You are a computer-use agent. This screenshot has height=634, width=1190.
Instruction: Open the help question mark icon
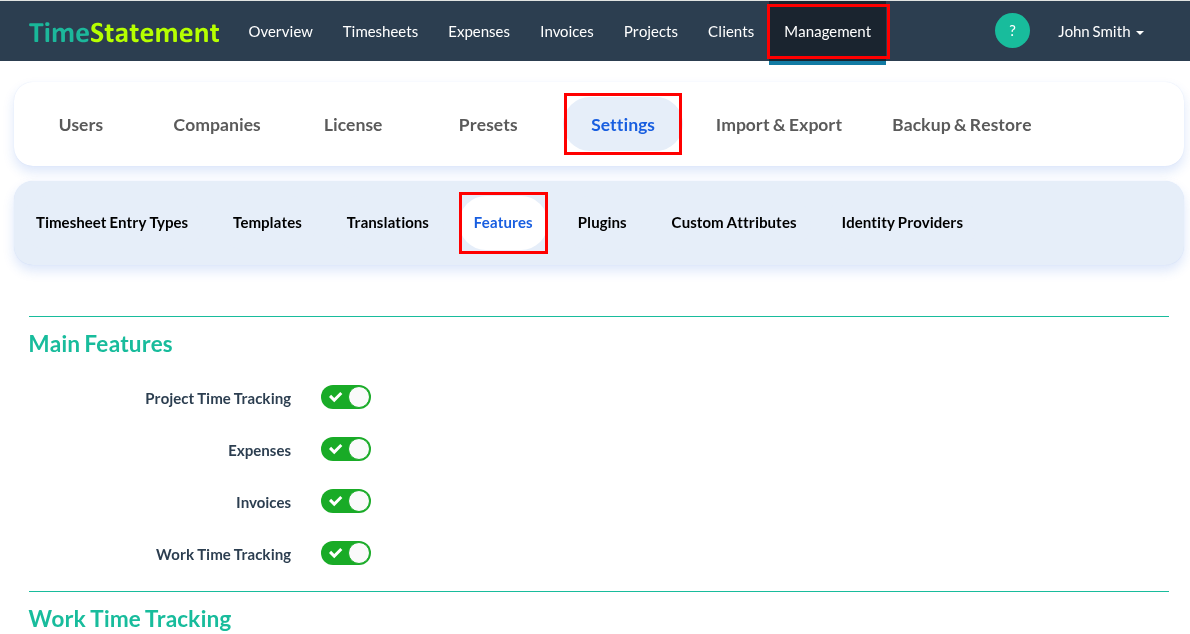pyautogui.click(x=1012, y=31)
